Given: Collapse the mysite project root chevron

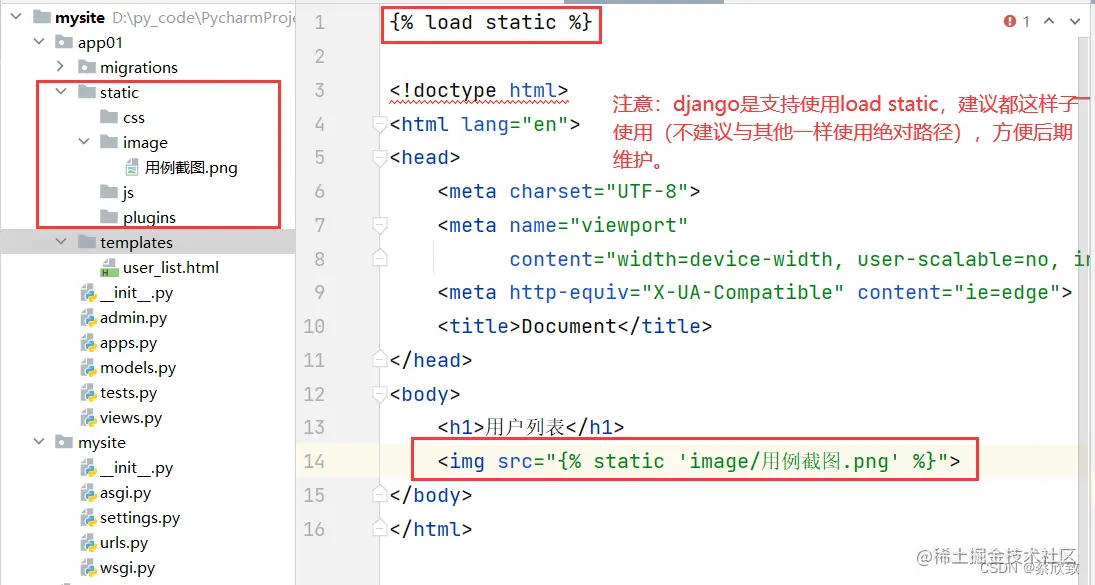Looking at the screenshot, I should click(x=16, y=17).
